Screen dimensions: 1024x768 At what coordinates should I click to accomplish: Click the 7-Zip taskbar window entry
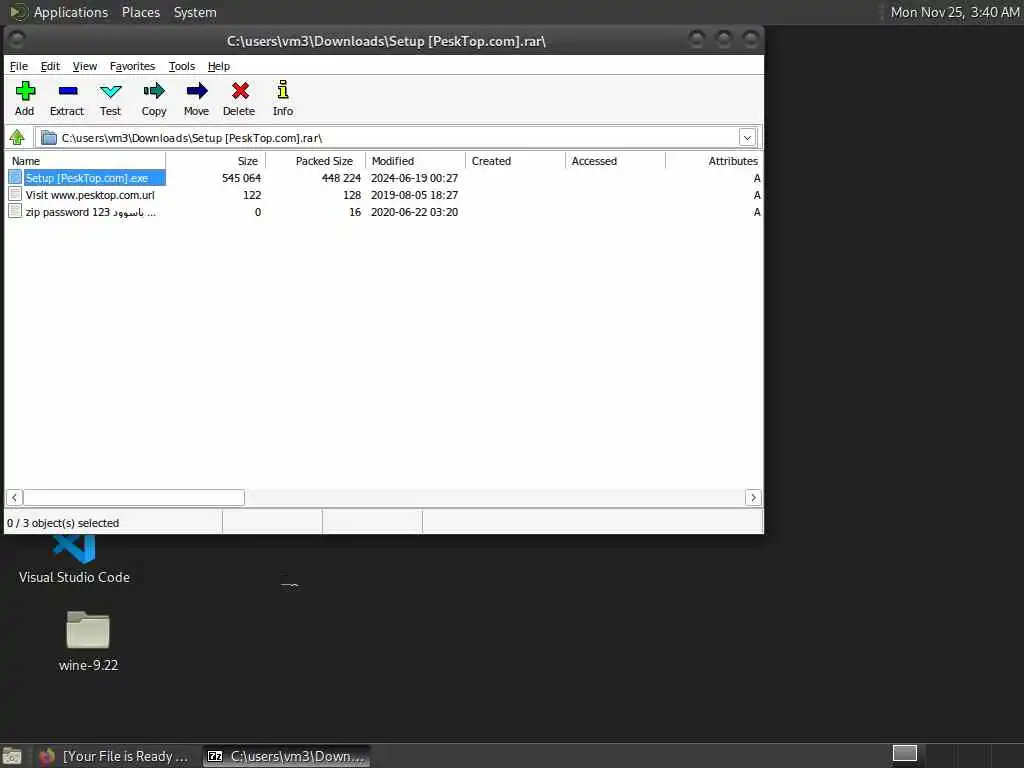point(286,756)
